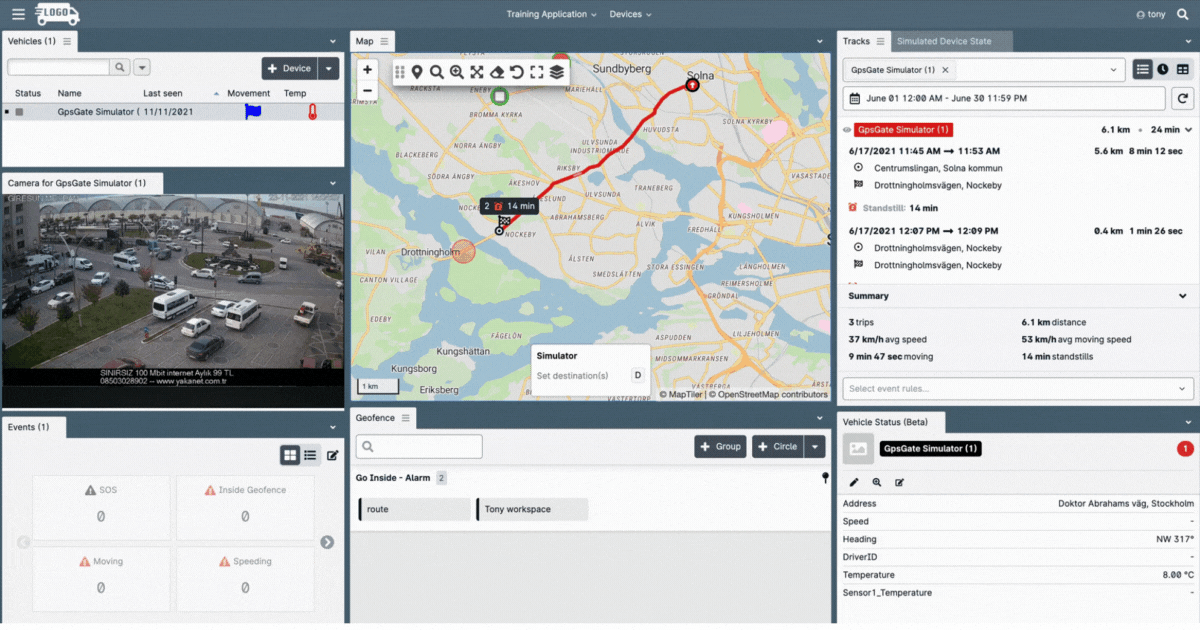Screen dimensions: 1200x630
Task: Click the search icon in top bar
Action: tap(1183, 15)
